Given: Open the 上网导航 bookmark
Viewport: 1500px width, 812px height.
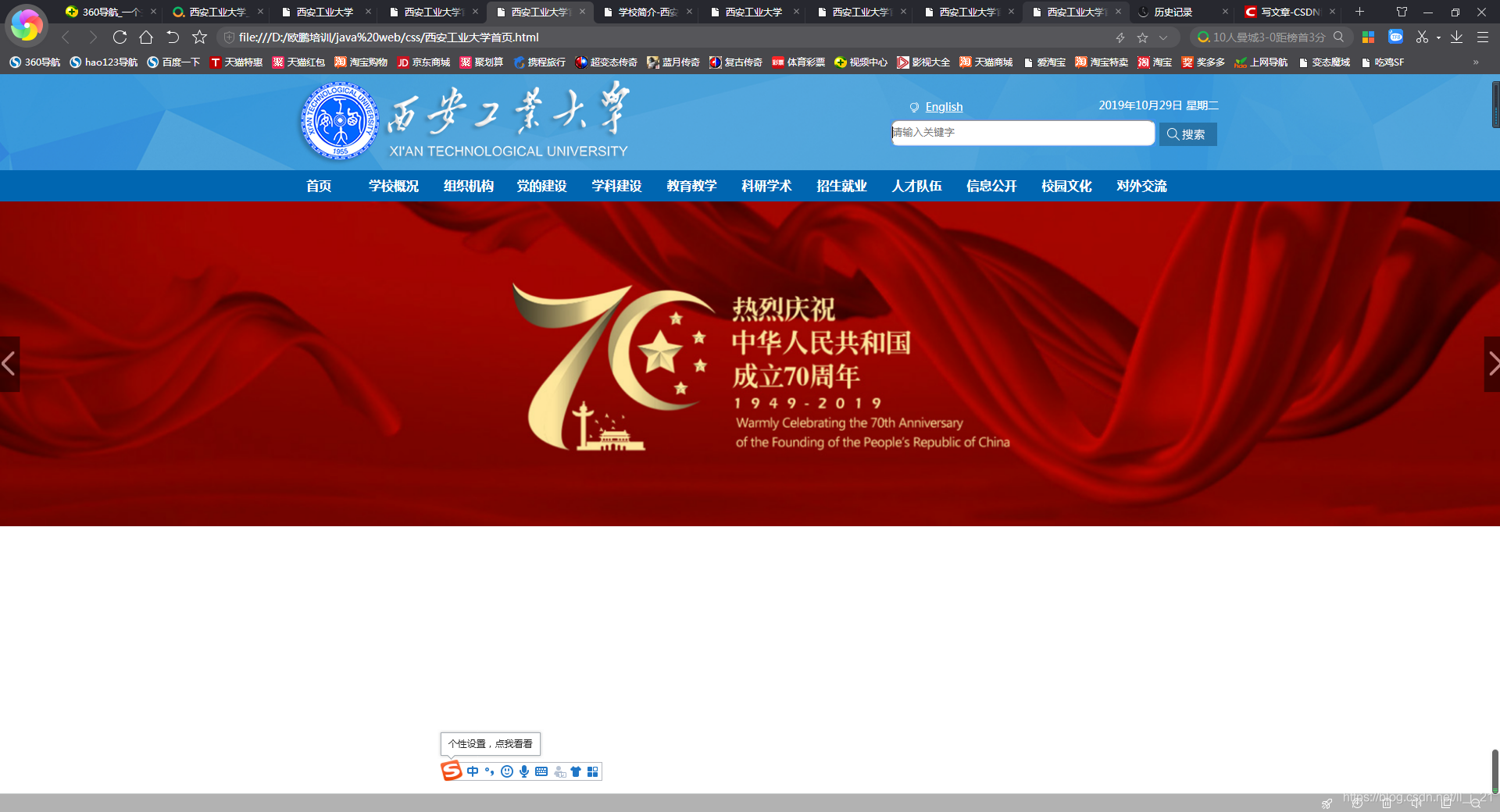Looking at the screenshot, I should point(1261,62).
